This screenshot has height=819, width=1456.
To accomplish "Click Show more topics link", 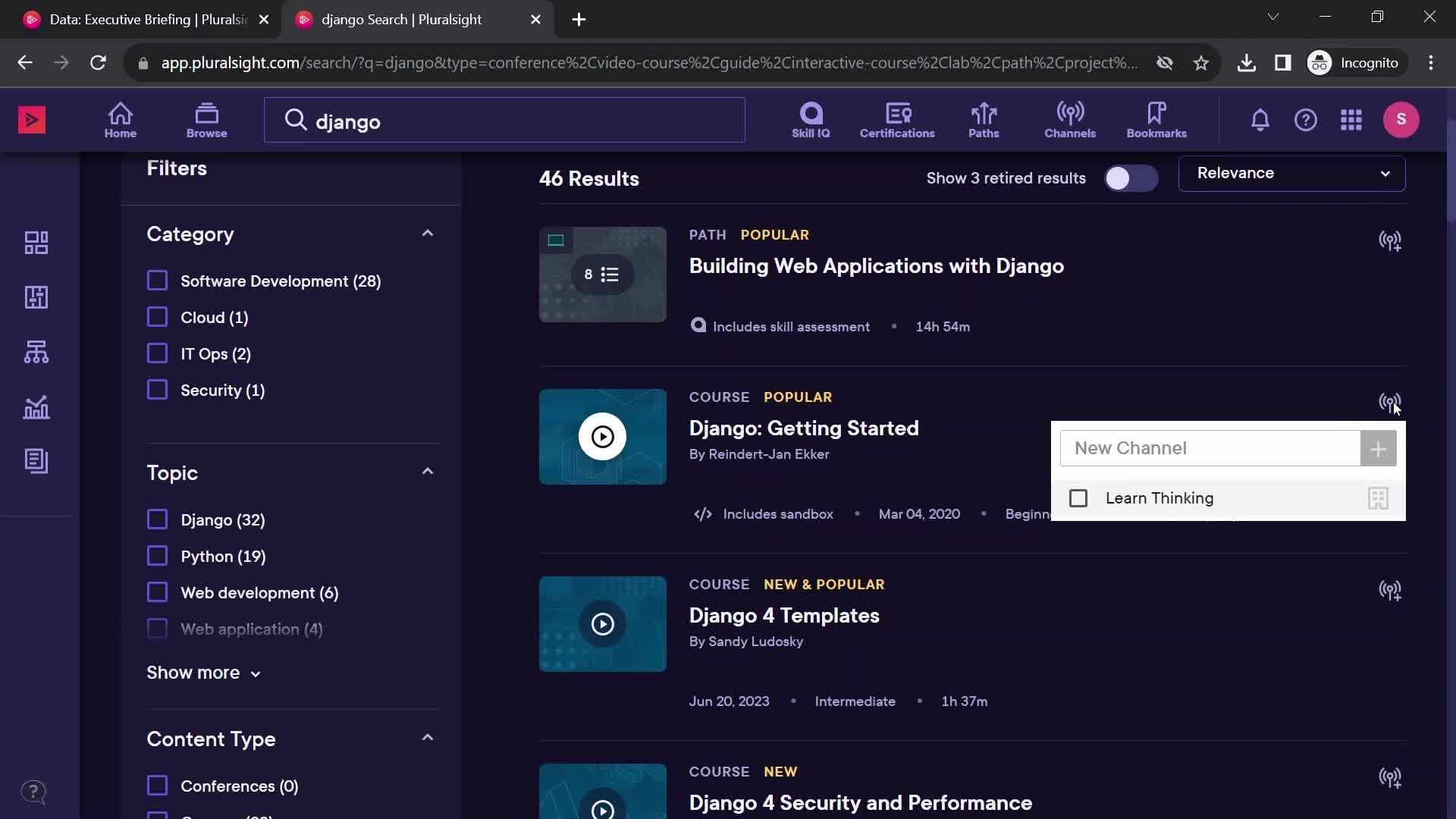I will point(204,672).
